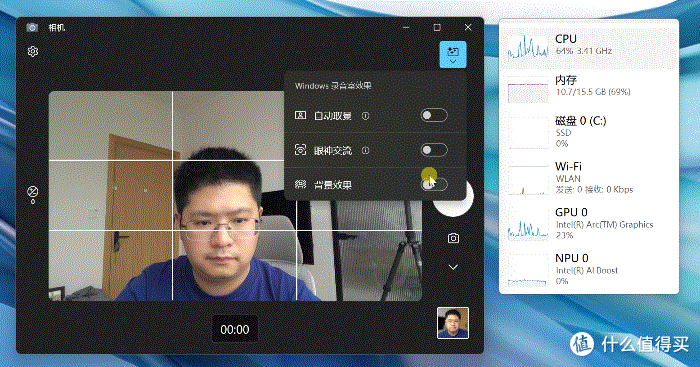Toggle 眼神交流 eye contact switch
The image size is (700, 367).
click(x=434, y=150)
